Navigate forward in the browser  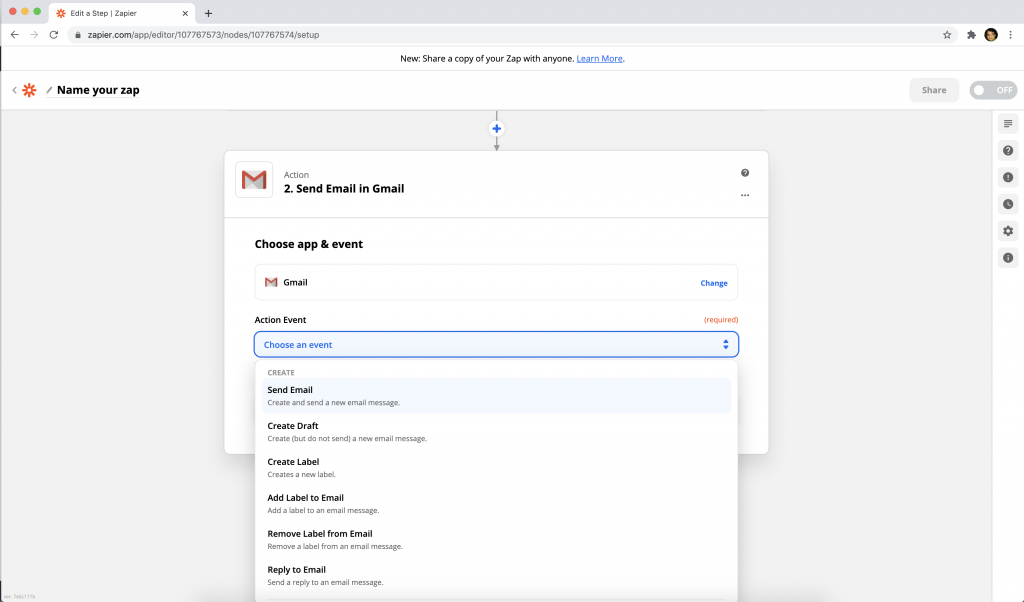pos(34,35)
